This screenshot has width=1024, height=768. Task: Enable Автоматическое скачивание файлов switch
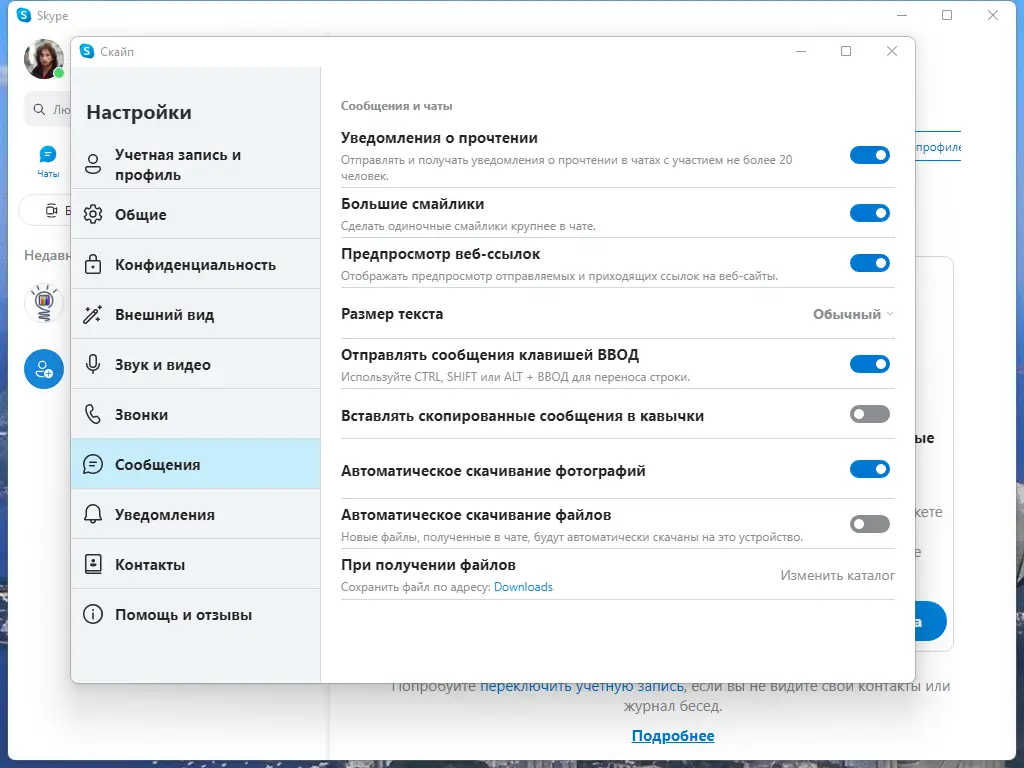870,524
